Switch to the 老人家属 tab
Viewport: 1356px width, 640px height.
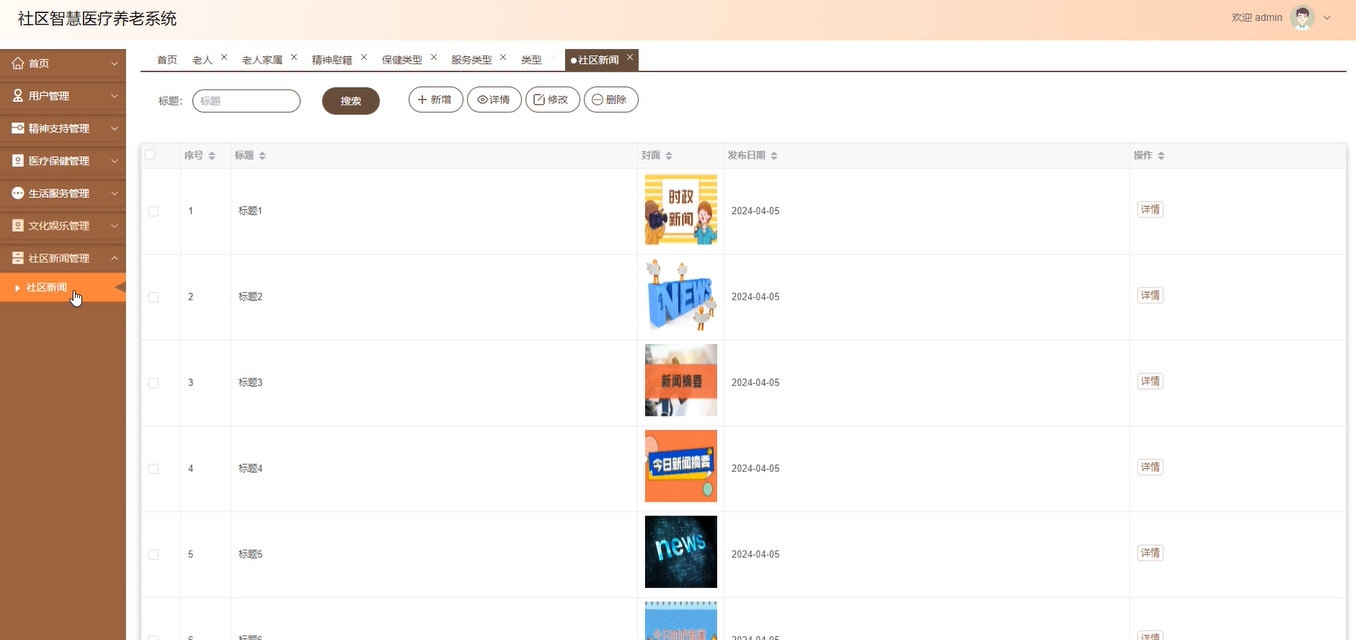point(262,60)
